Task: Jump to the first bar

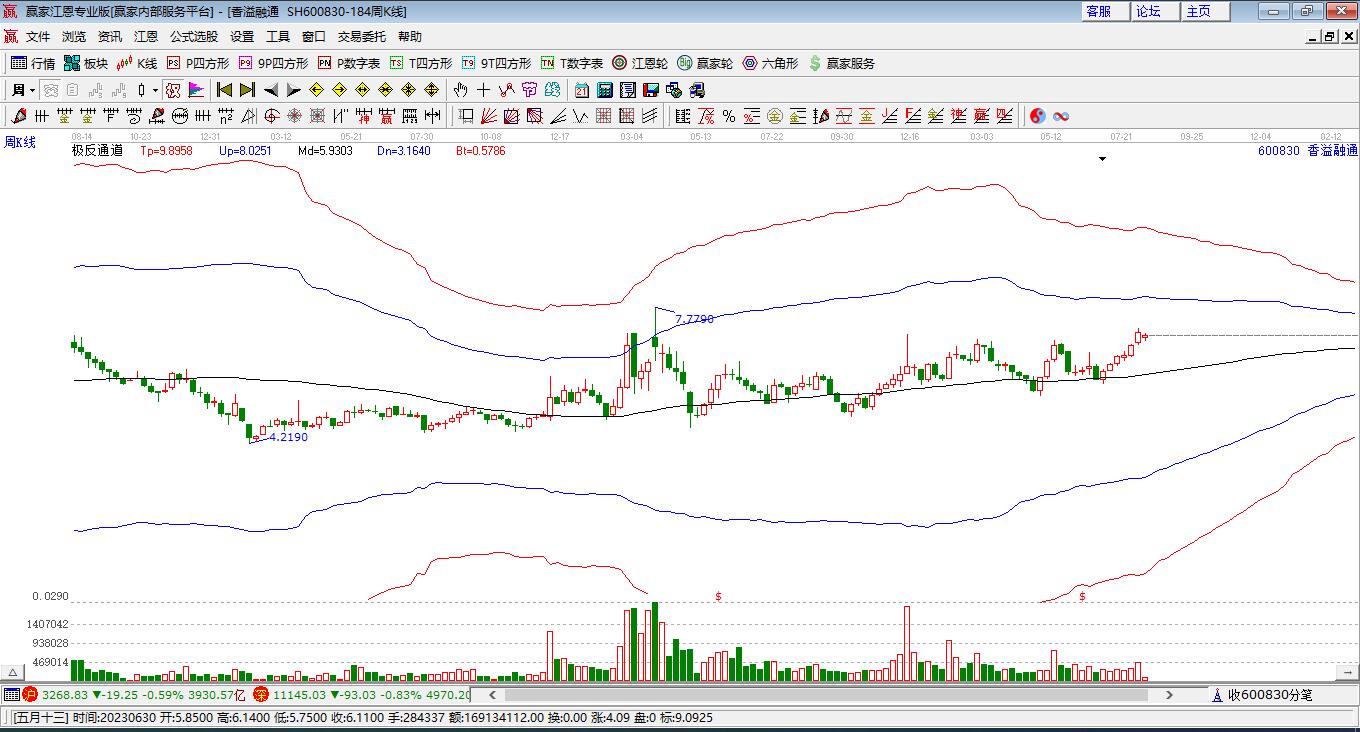Action: pos(225,90)
